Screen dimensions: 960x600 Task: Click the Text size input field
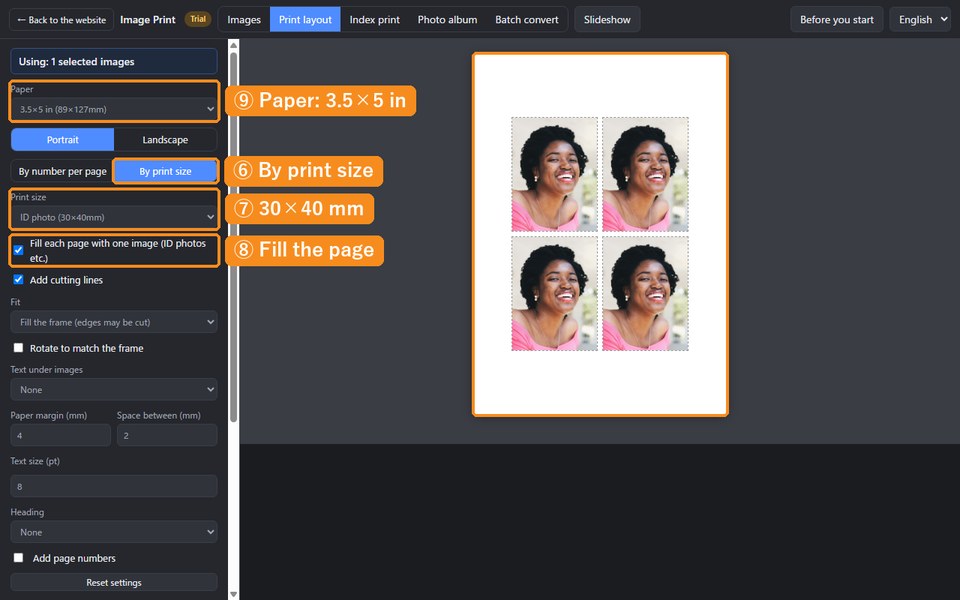[x=114, y=486]
